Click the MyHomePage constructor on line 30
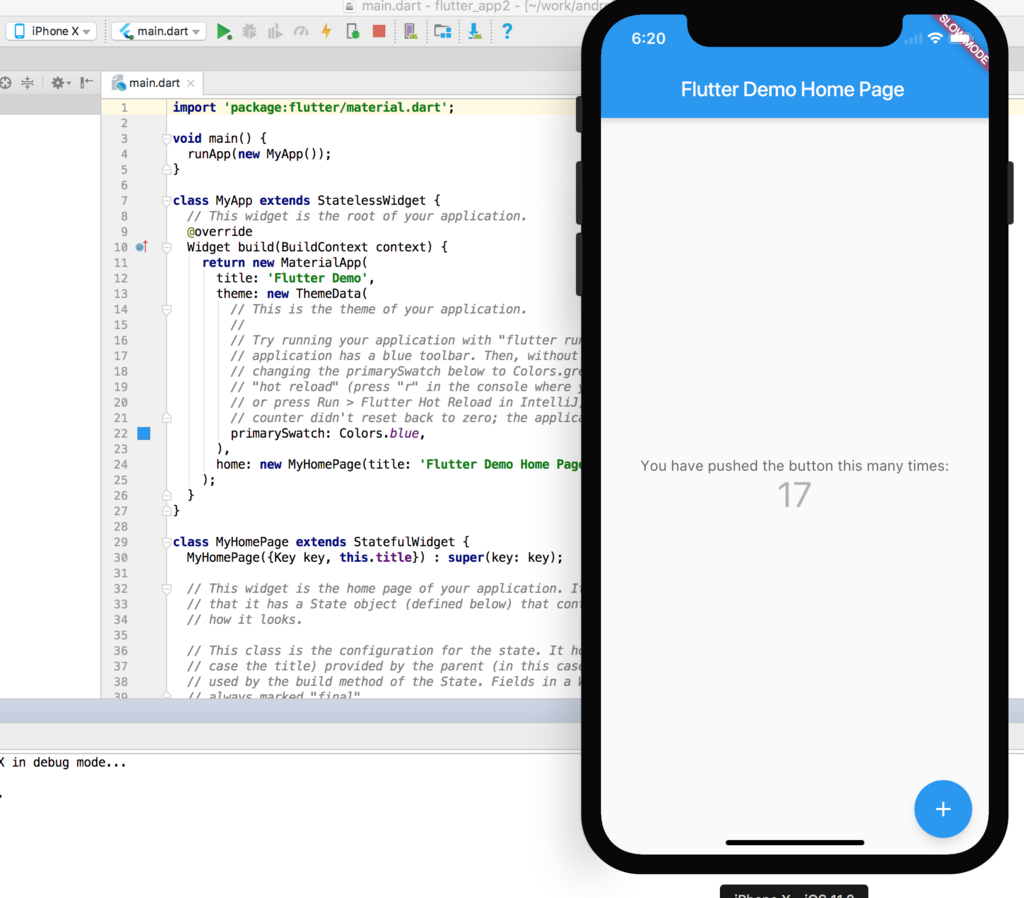The height and width of the screenshot is (898, 1024). [x=374, y=558]
